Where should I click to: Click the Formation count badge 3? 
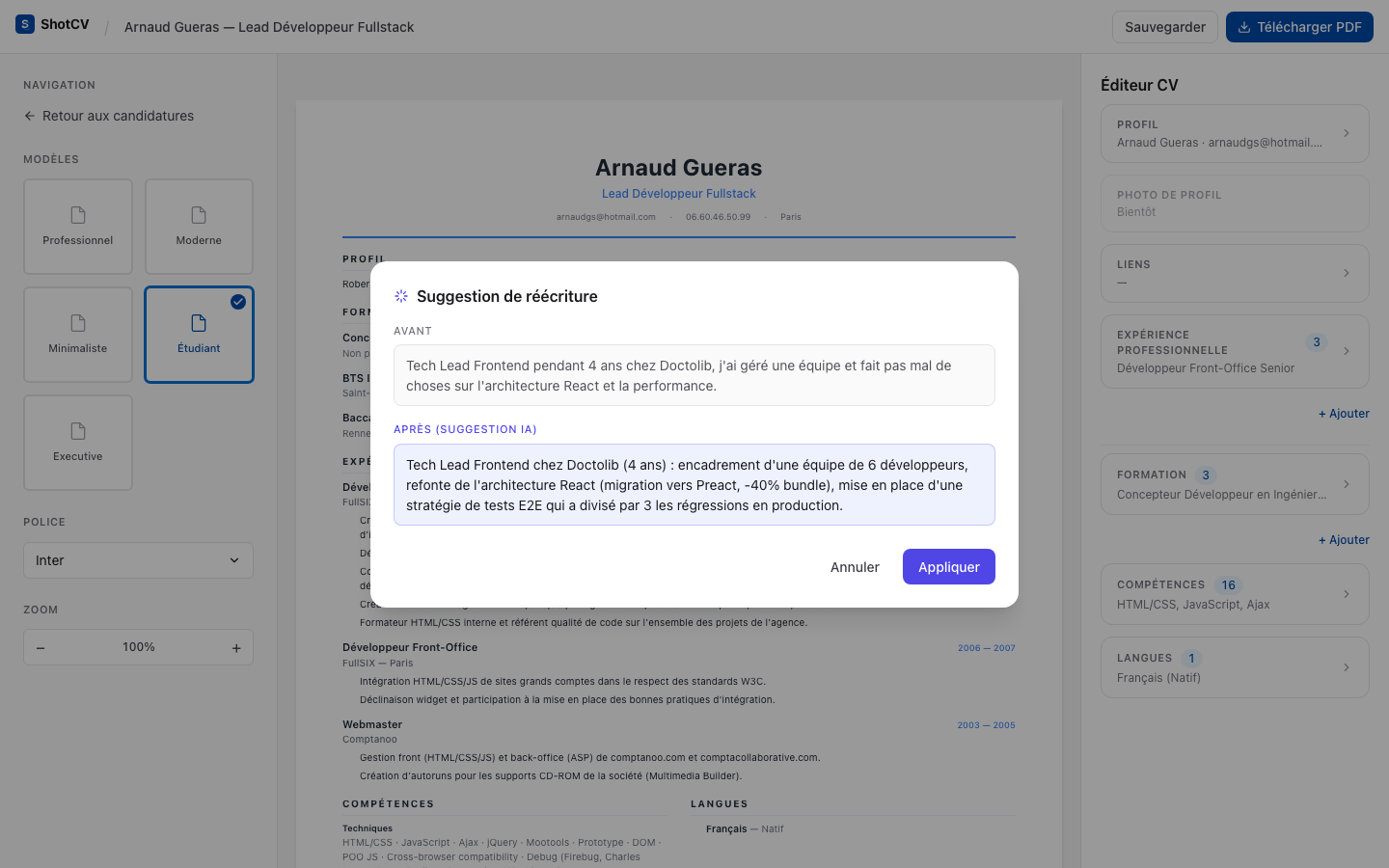1206,475
